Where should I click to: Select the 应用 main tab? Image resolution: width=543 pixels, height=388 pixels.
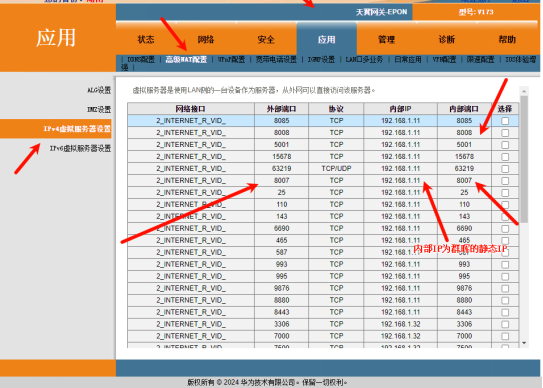pyautogui.click(x=326, y=39)
